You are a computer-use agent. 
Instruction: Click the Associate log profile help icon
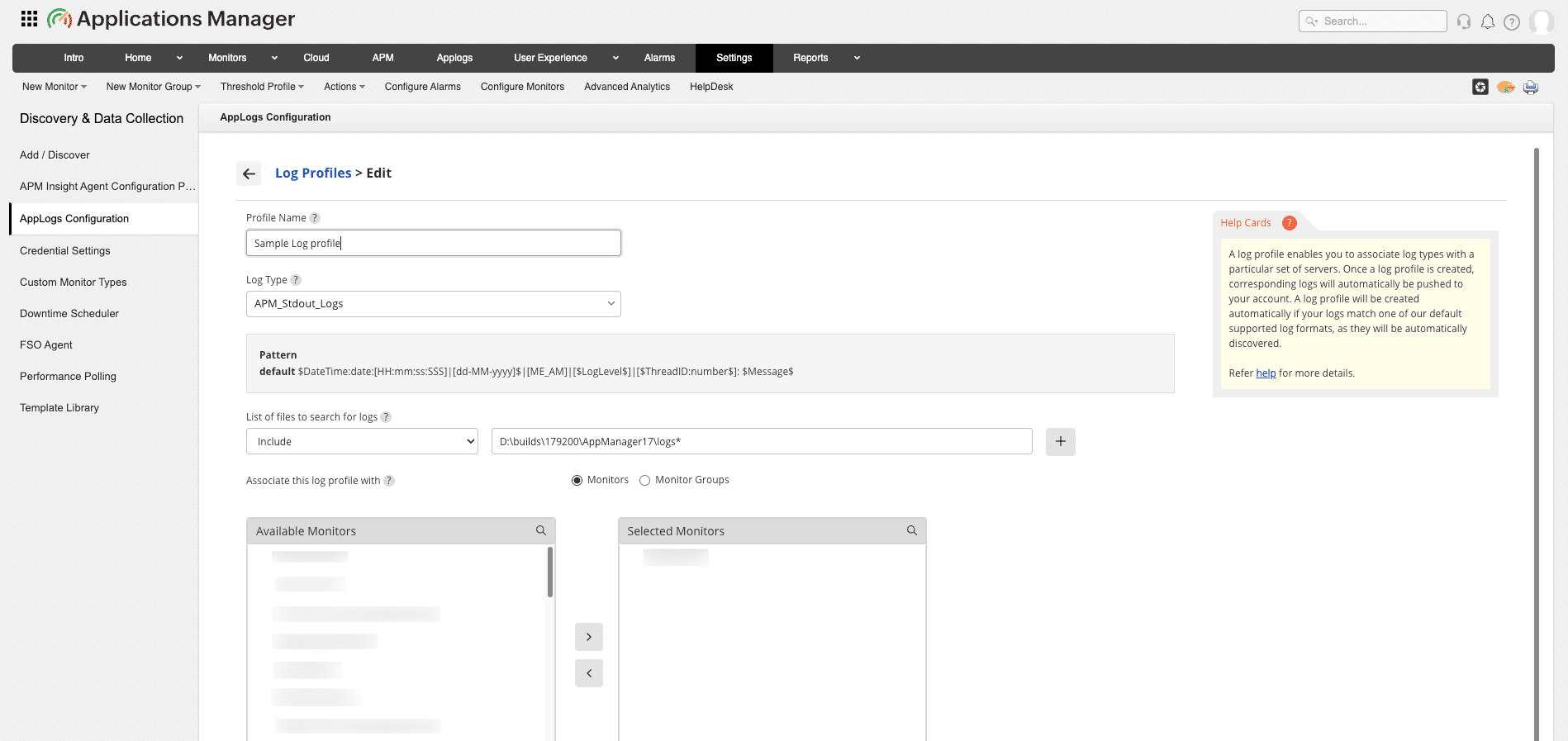tap(389, 481)
